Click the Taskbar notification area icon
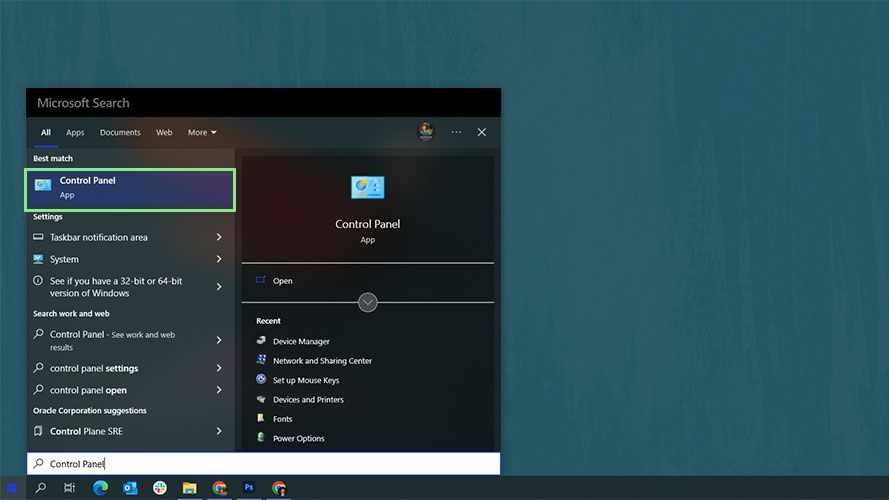This screenshot has width=889, height=500. [38, 236]
